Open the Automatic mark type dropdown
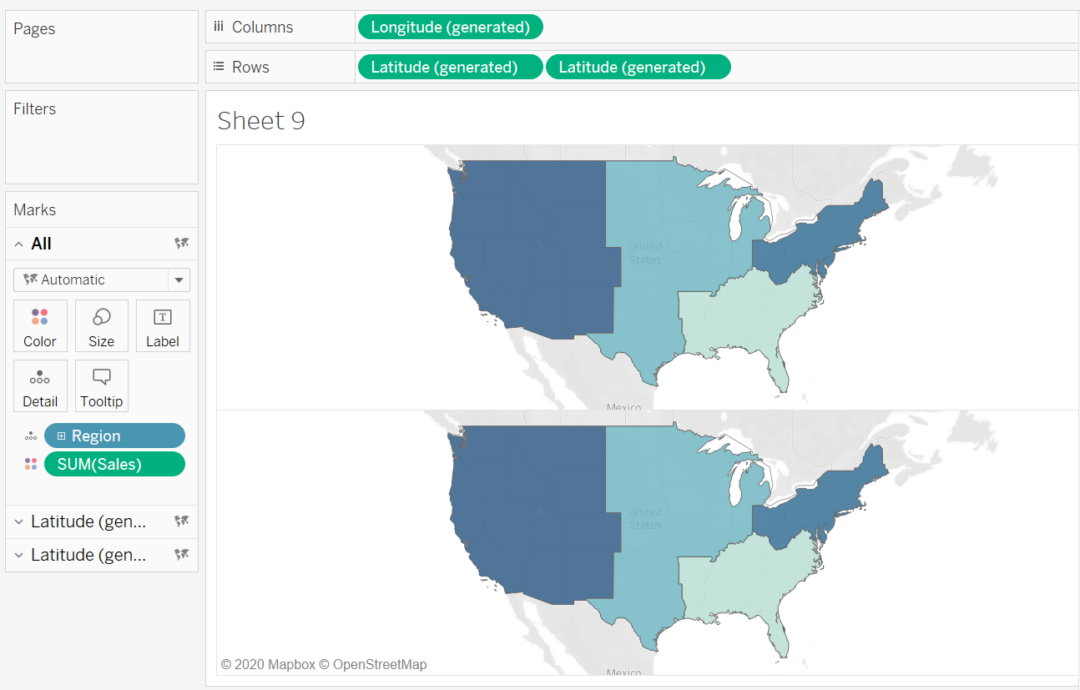Screen dimensions: 1080x690 click(101, 280)
